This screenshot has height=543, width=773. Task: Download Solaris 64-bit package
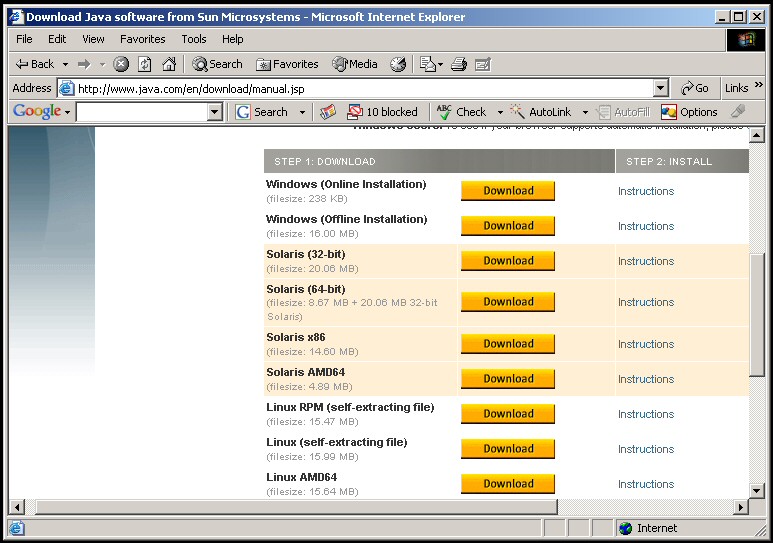point(508,302)
